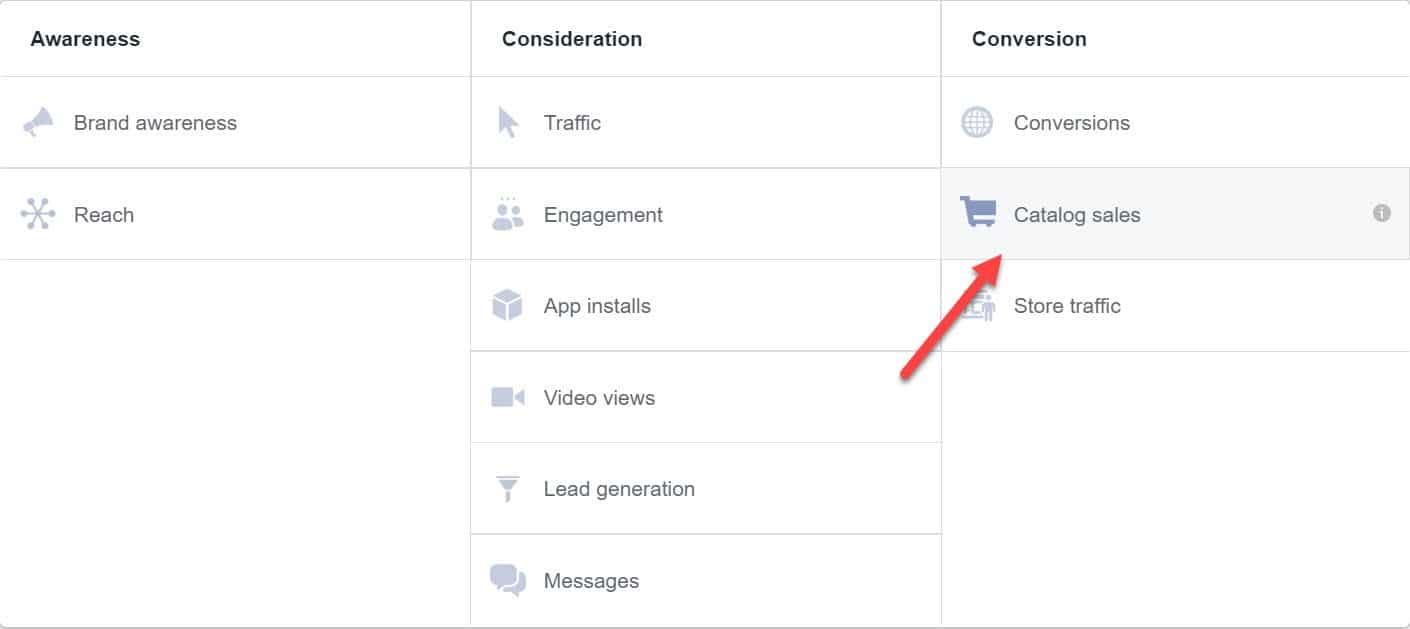The image size is (1410, 629).
Task: Choose the Reach objective text
Action: [104, 215]
